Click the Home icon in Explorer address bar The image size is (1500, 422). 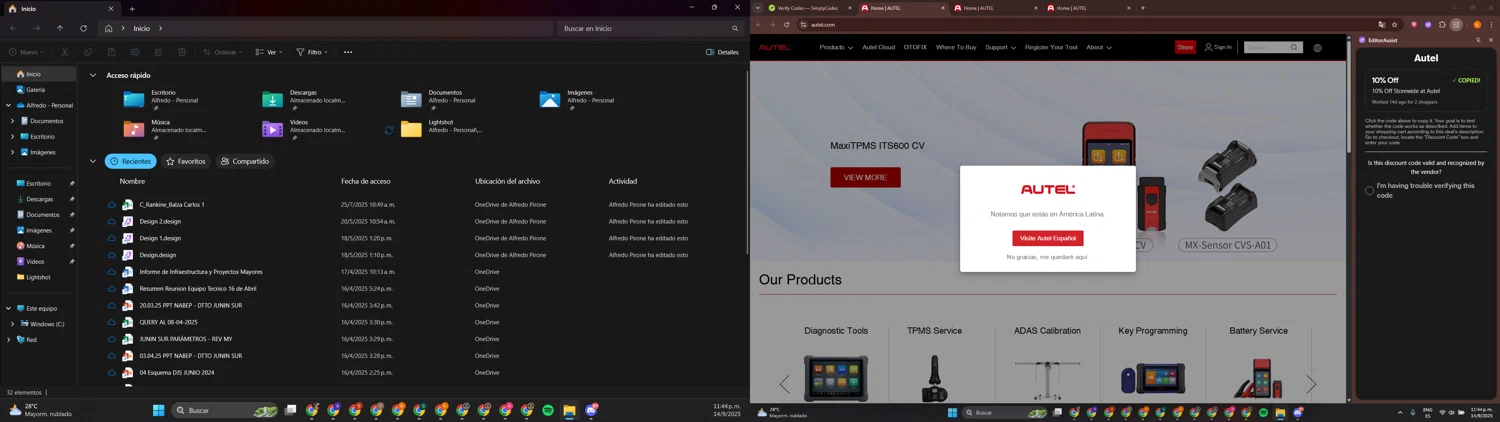pos(109,28)
